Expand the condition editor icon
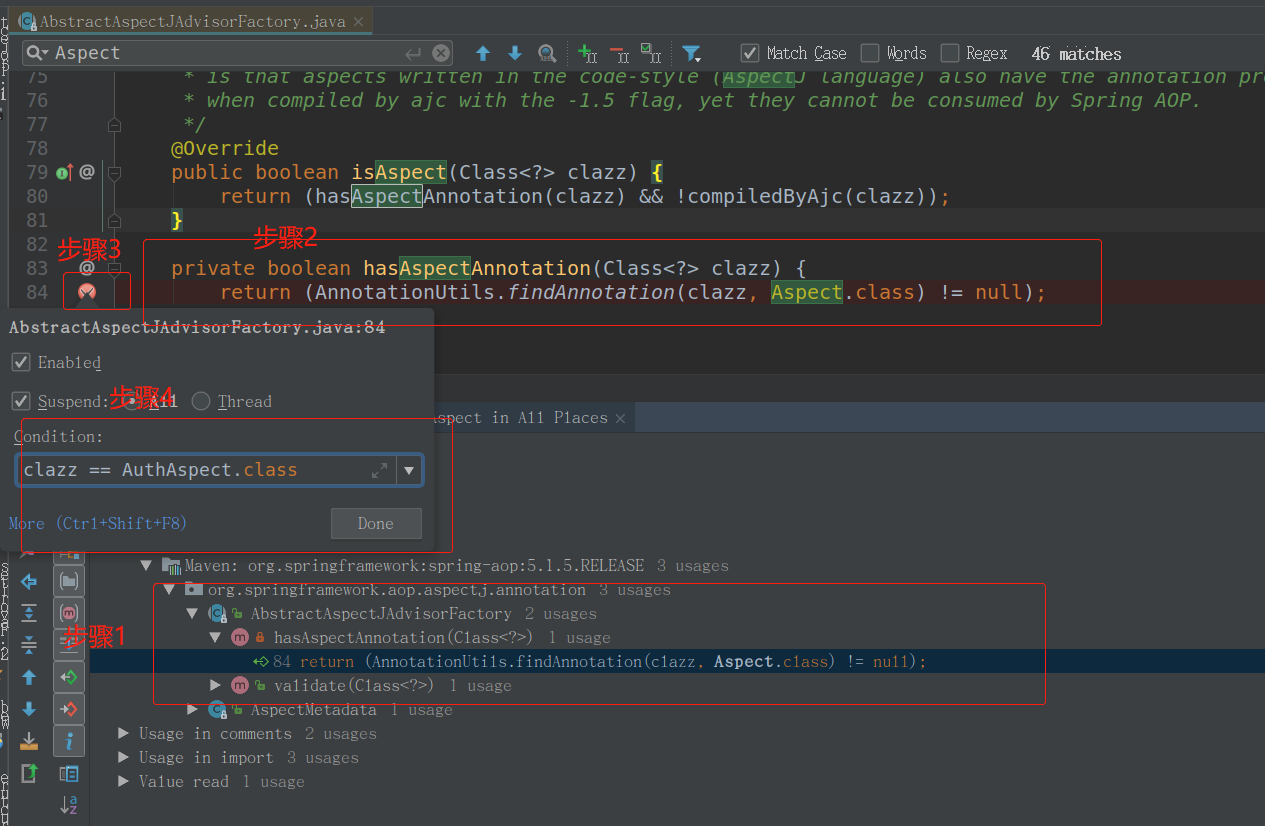The width and height of the screenshot is (1265, 826). pos(379,470)
